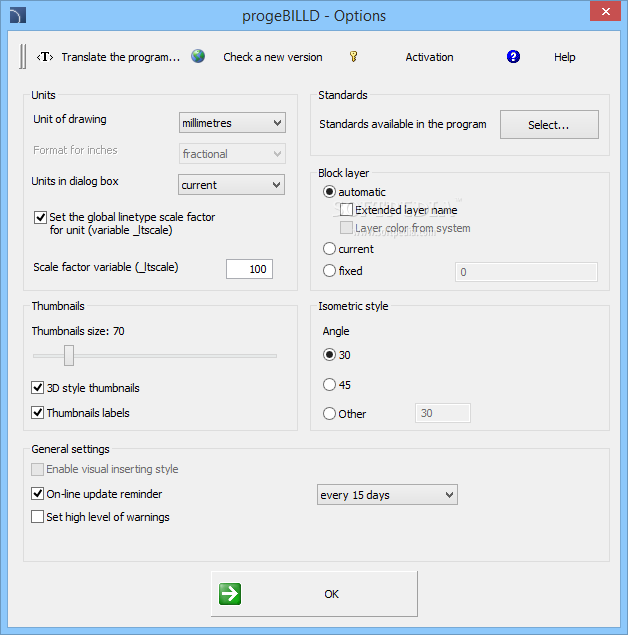Screen dimensions: 628x635
Task: Click the fixed layer name input field
Action: pos(526,272)
